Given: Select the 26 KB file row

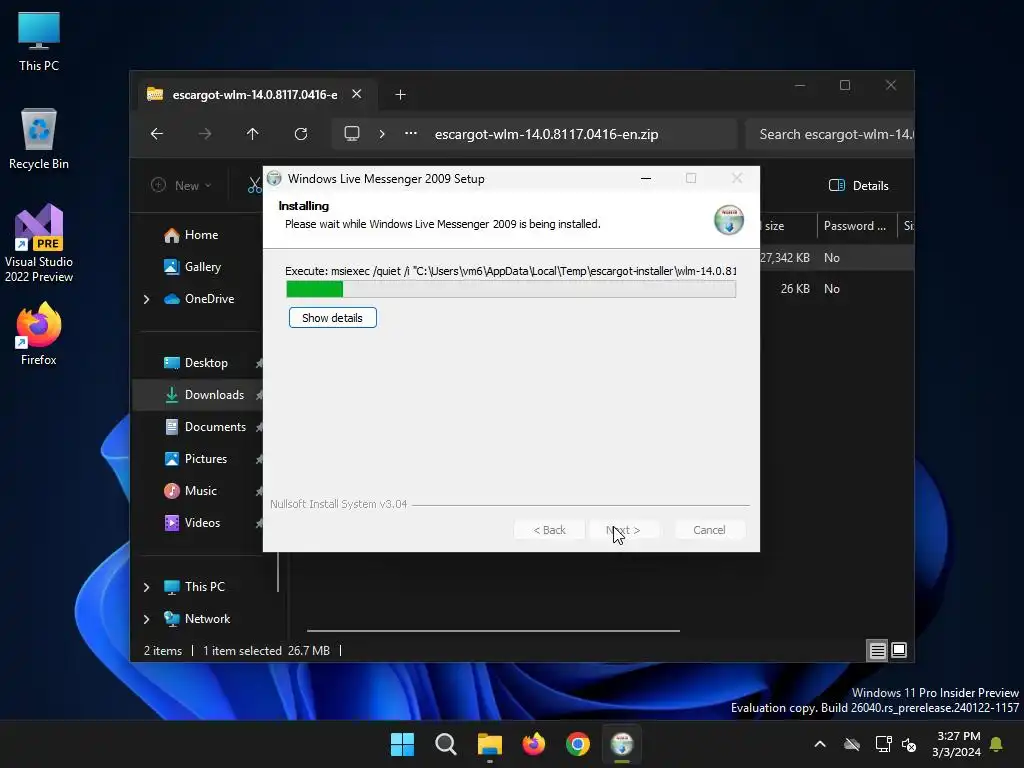Looking at the screenshot, I should (x=837, y=289).
